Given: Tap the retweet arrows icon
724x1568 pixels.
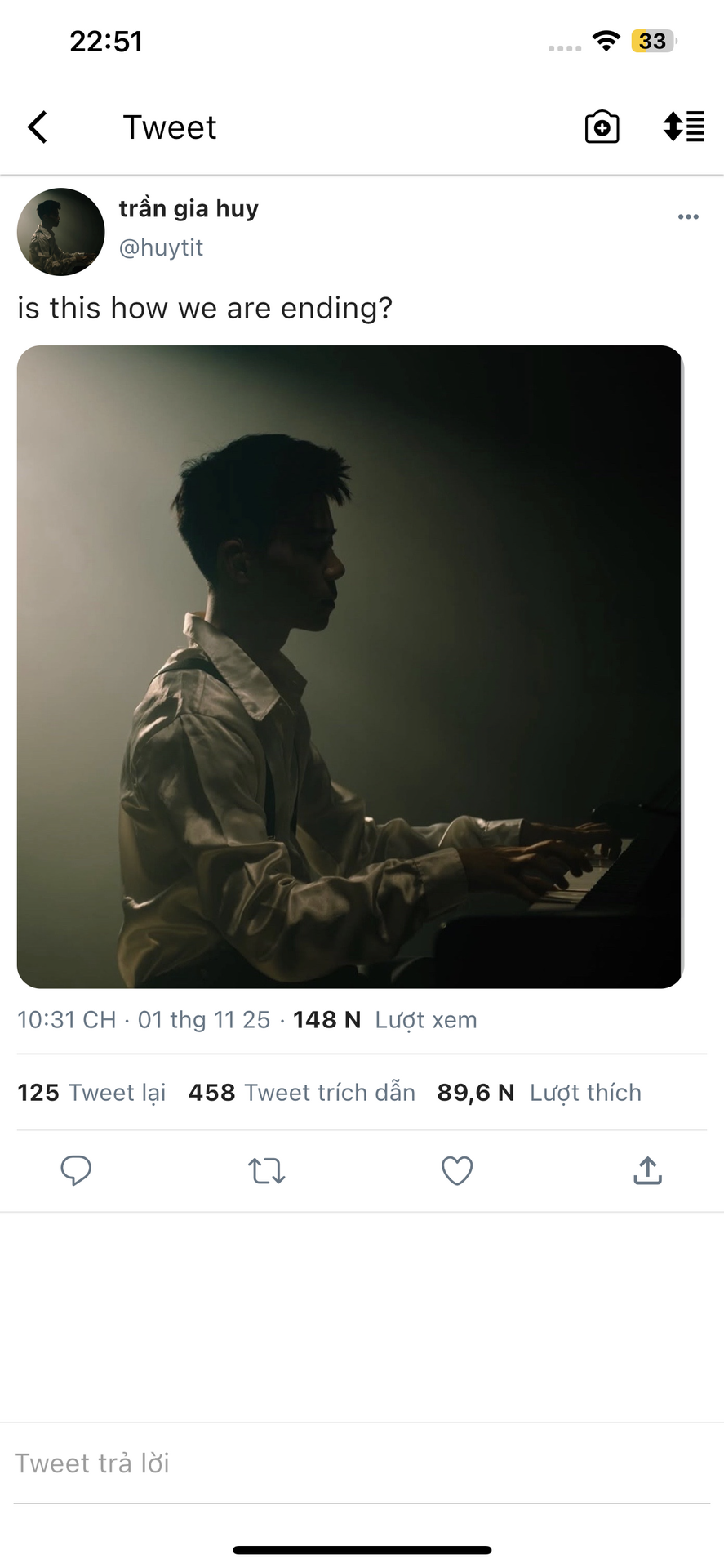Looking at the screenshot, I should (266, 1170).
